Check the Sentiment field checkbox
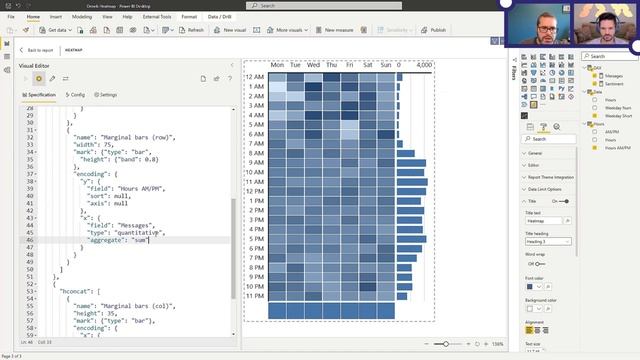Viewport: 640px width, 360px height. tap(594, 84)
